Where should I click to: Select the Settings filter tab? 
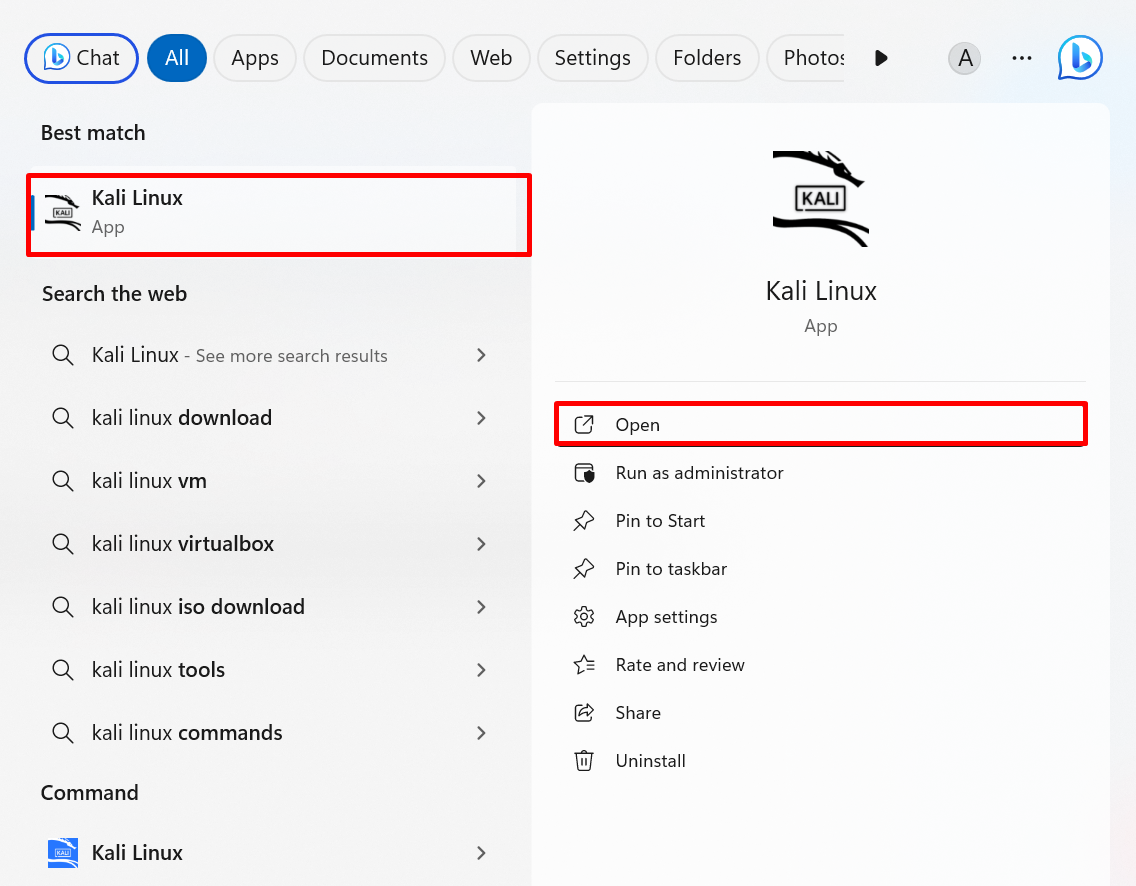pyautogui.click(x=592, y=58)
